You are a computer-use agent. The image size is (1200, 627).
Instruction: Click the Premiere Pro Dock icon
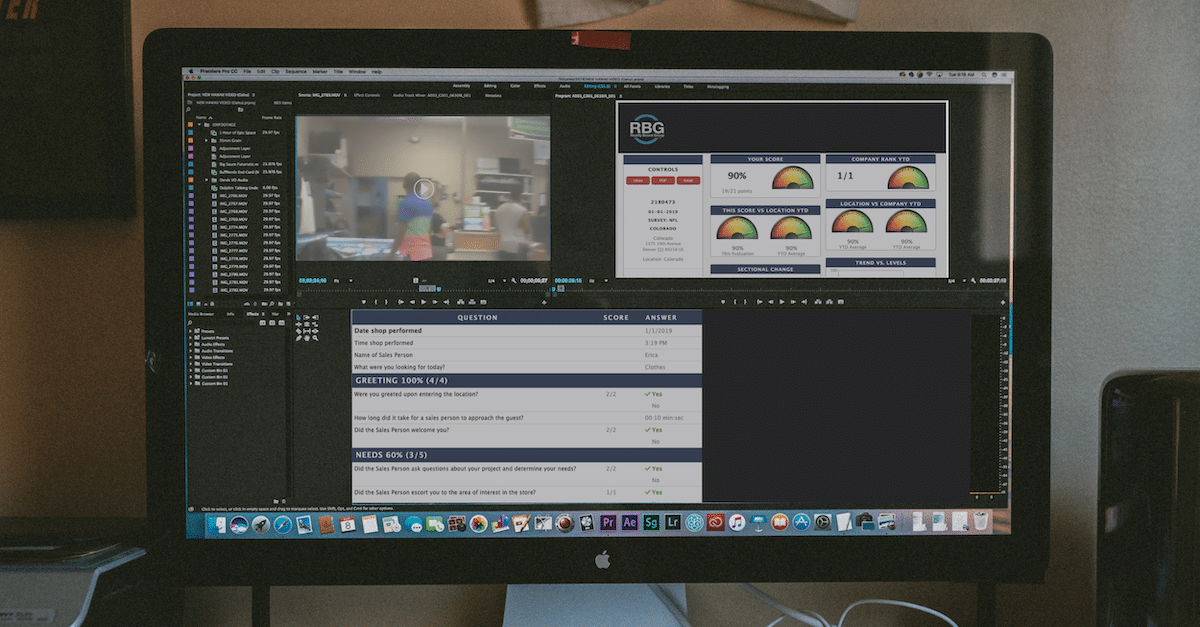tap(609, 522)
